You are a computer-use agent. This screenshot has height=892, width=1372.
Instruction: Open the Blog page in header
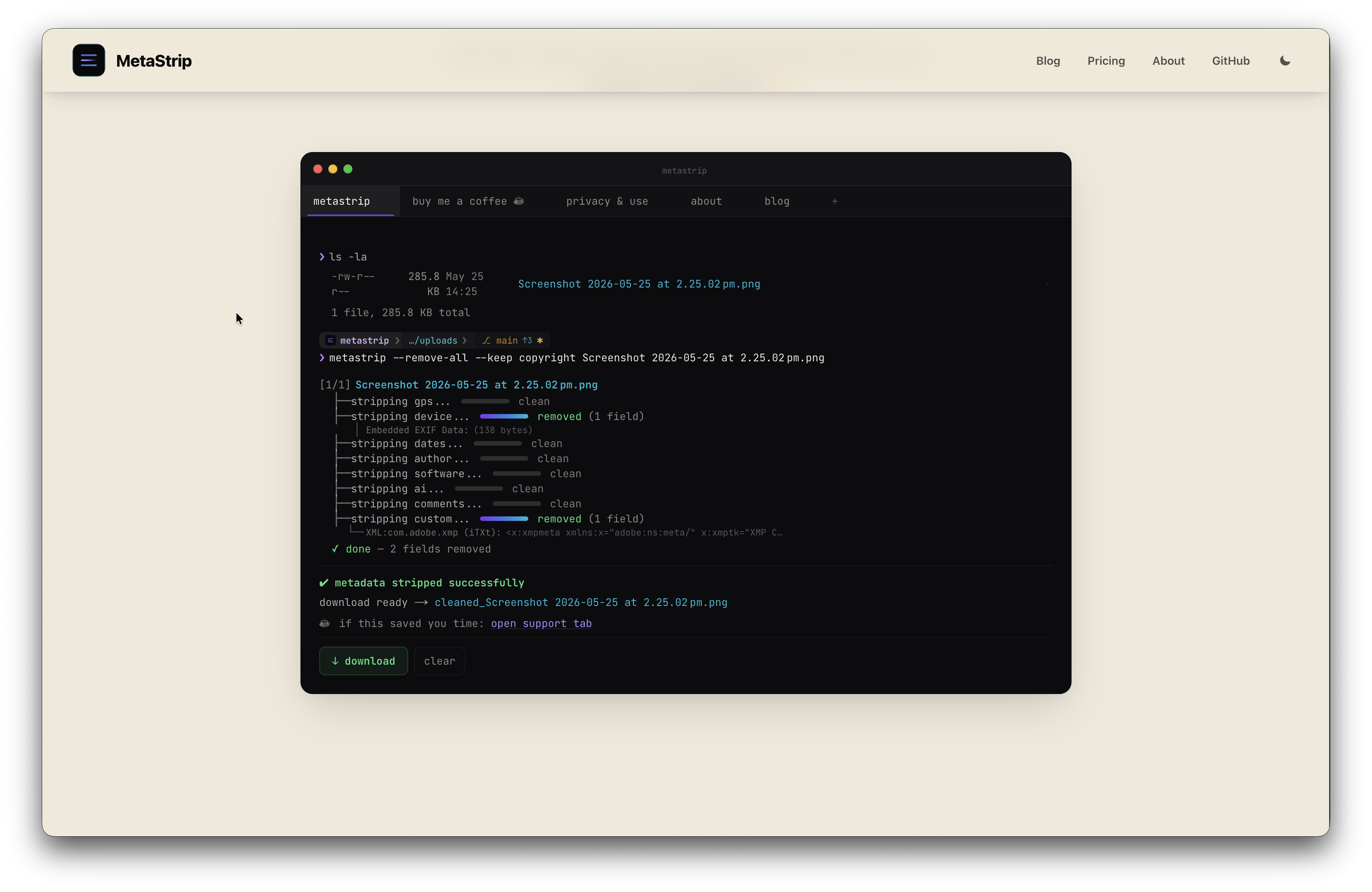click(1047, 61)
